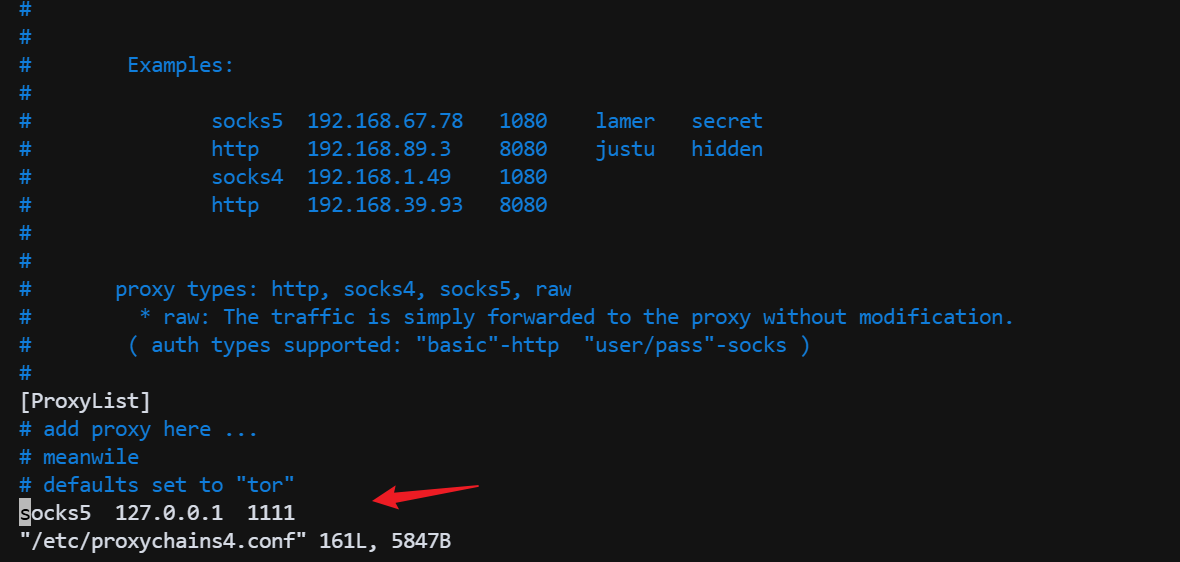
Task: Click the port number 1111
Action: coord(271,513)
